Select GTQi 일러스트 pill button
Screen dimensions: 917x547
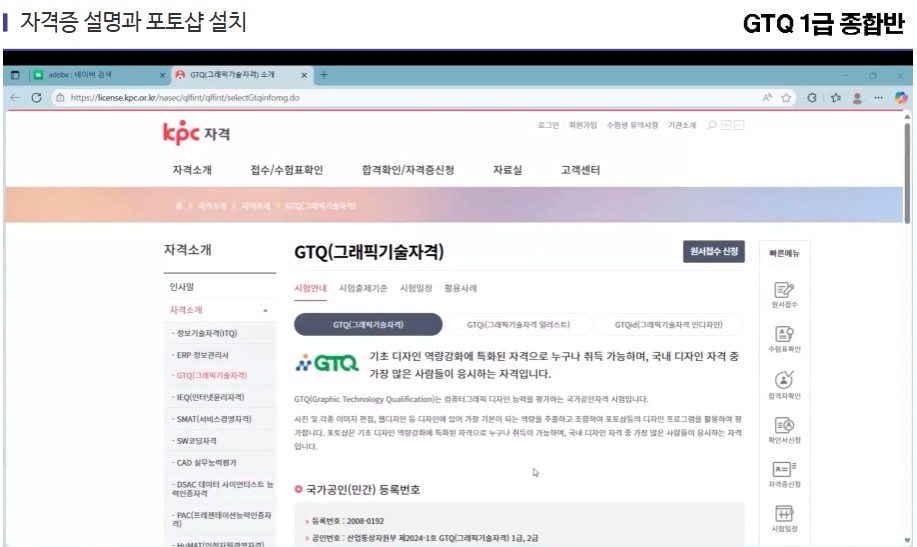[518, 325]
